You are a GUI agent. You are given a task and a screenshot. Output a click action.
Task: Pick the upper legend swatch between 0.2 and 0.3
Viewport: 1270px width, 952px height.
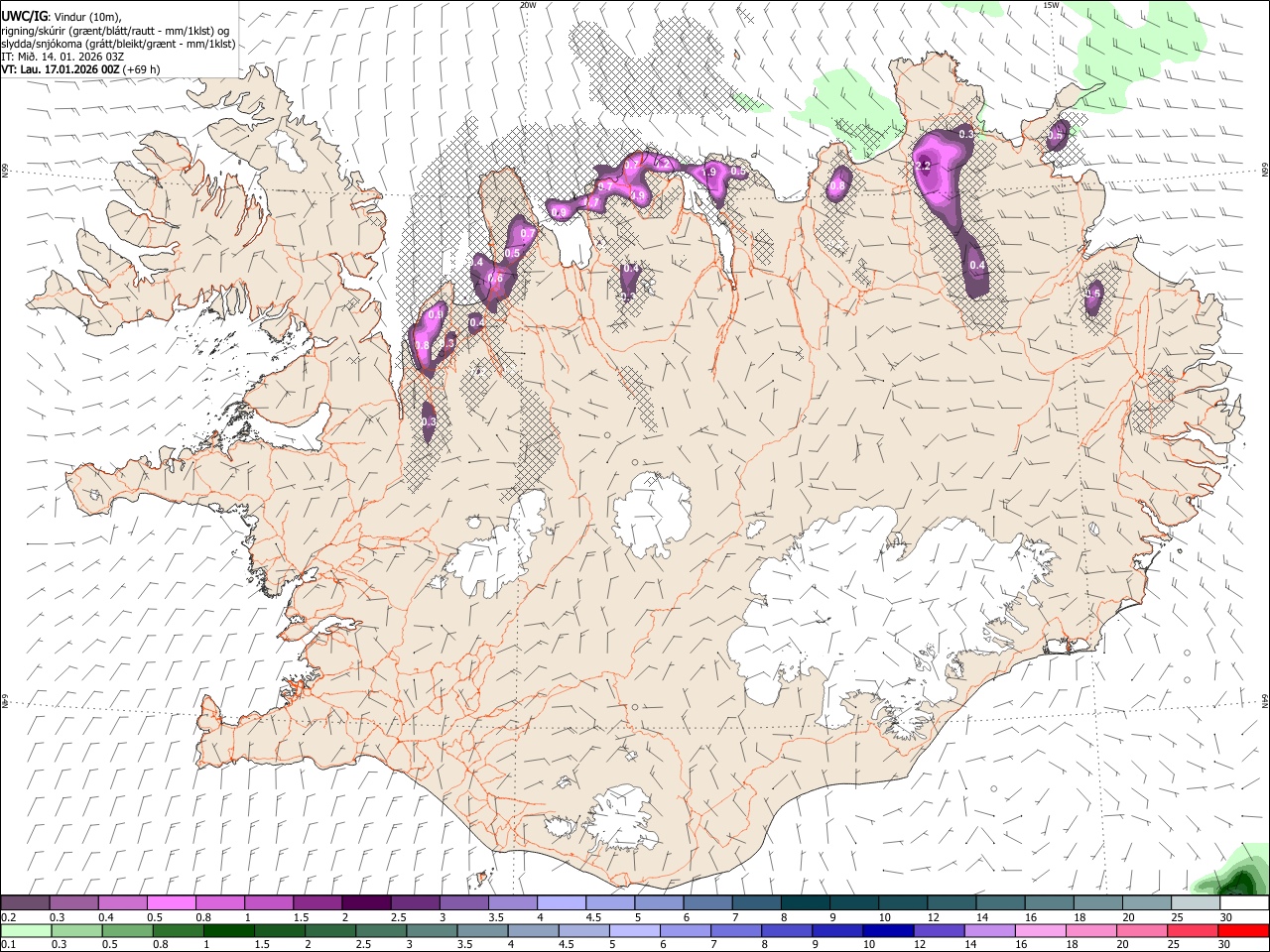click(x=25, y=903)
